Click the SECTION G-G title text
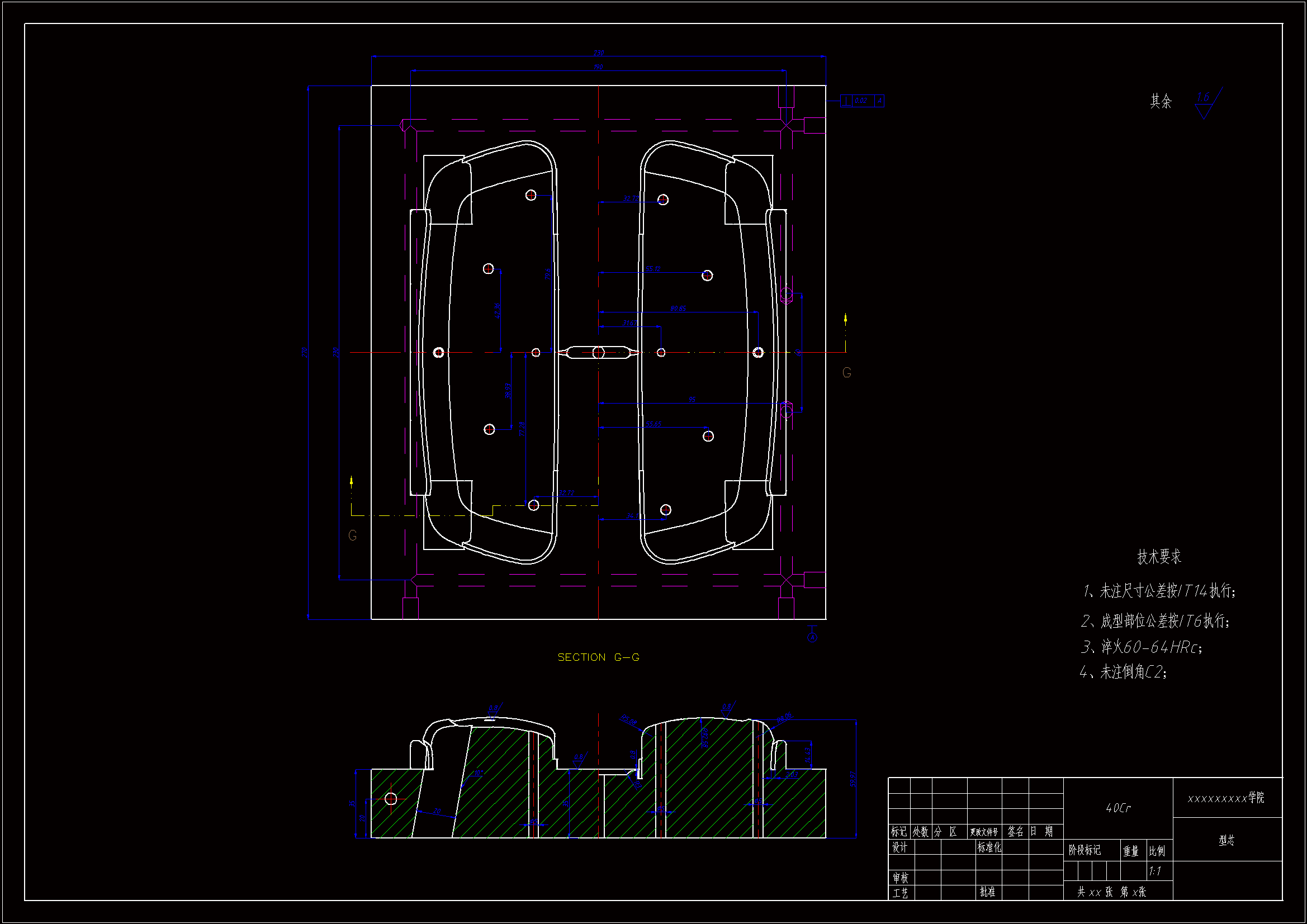Image resolution: width=1307 pixels, height=924 pixels. click(598, 657)
